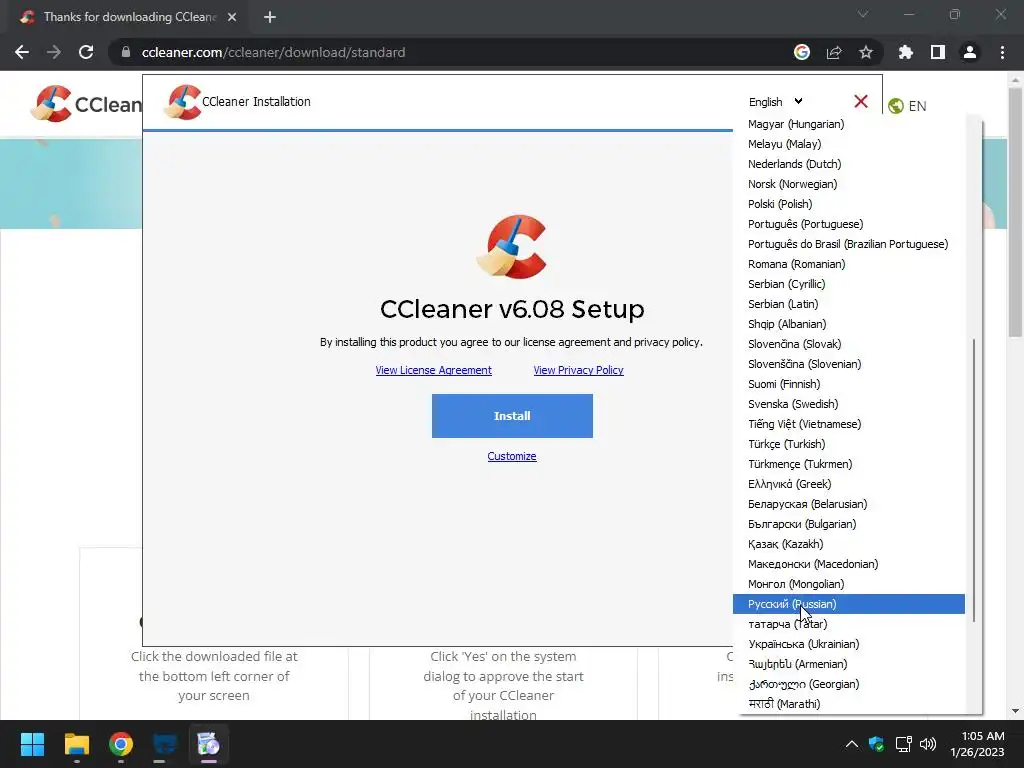Image resolution: width=1024 pixels, height=768 pixels.
Task: Select Беларуская (Belarusian) language
Action: pyautogui.click(x=848, y=504)
